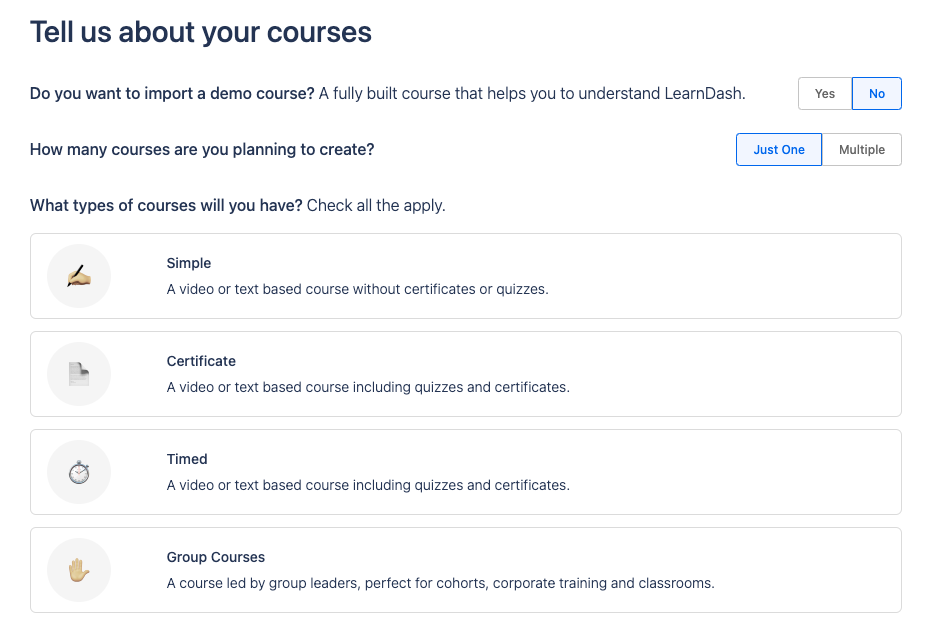Click the Simple course description without certificates
Screen dimensions: 929x640
358,290
